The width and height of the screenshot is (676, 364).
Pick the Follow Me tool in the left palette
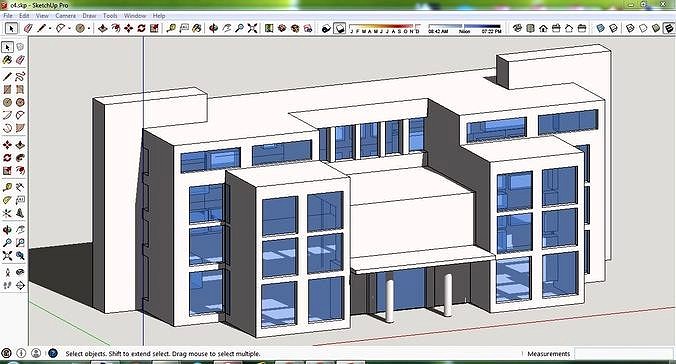pos(20,158)
